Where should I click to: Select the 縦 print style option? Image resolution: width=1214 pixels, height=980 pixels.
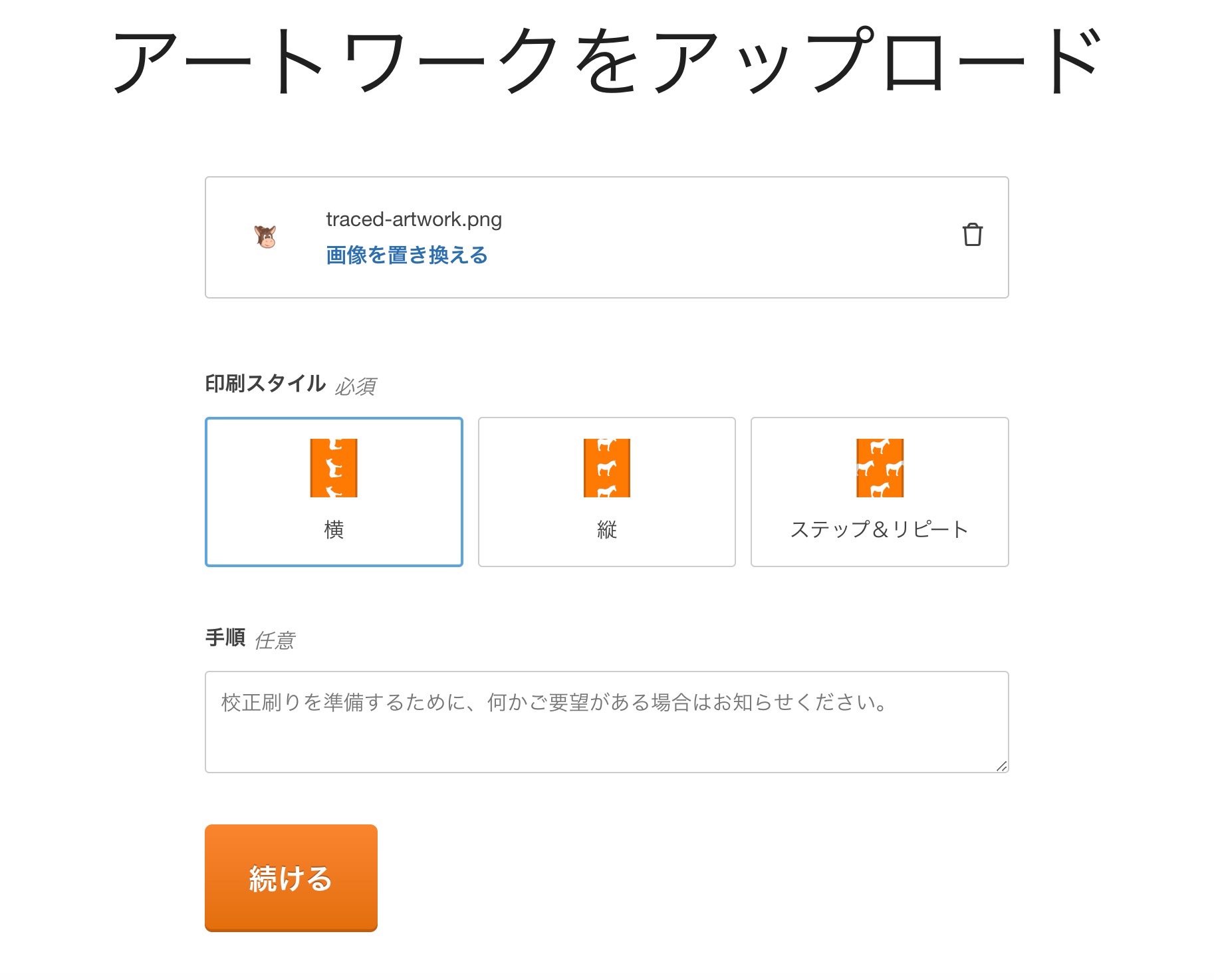(606, 492)
